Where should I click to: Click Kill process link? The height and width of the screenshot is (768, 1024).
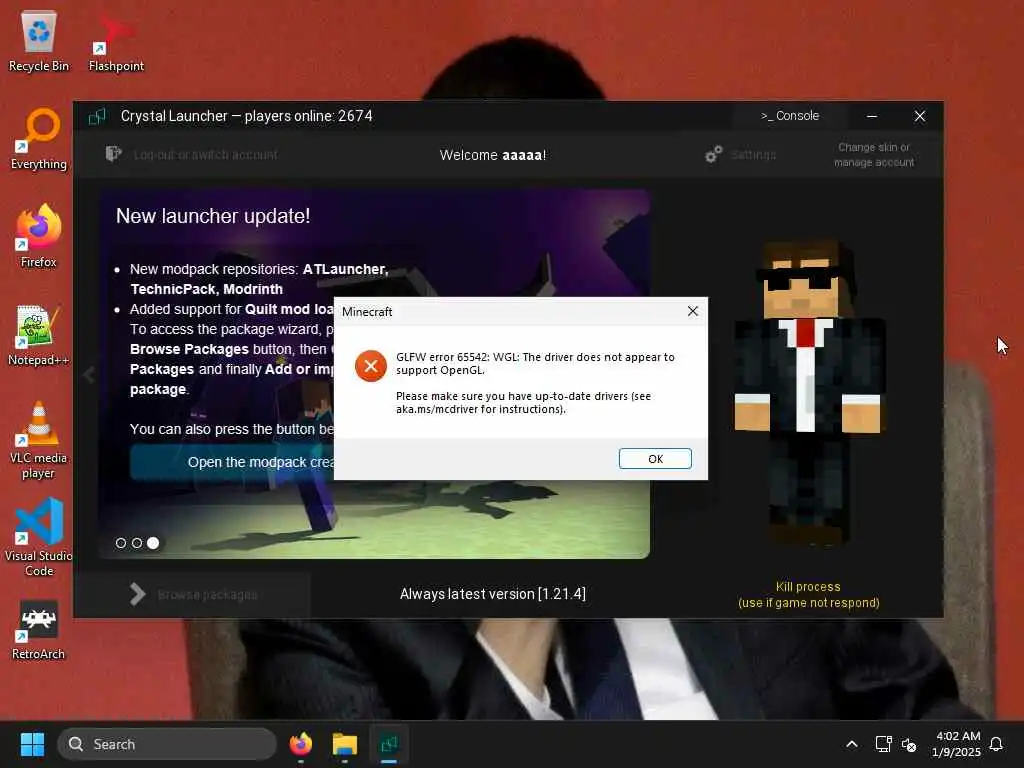pyautogui.click(x=808, y=594)
